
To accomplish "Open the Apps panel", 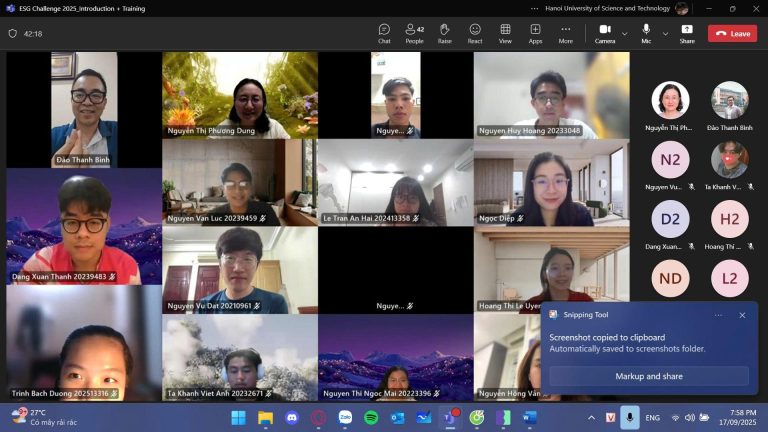I will tap(535, 34).
